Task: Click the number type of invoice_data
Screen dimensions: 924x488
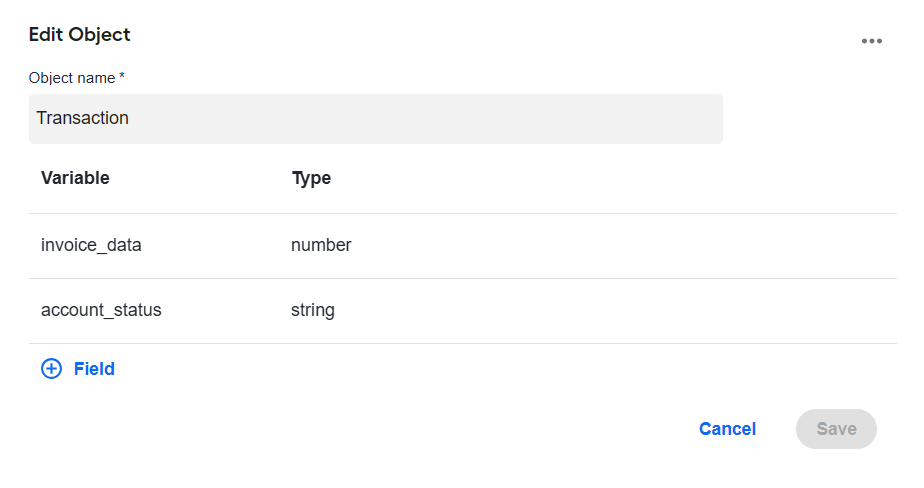Action: pos(321,245)
